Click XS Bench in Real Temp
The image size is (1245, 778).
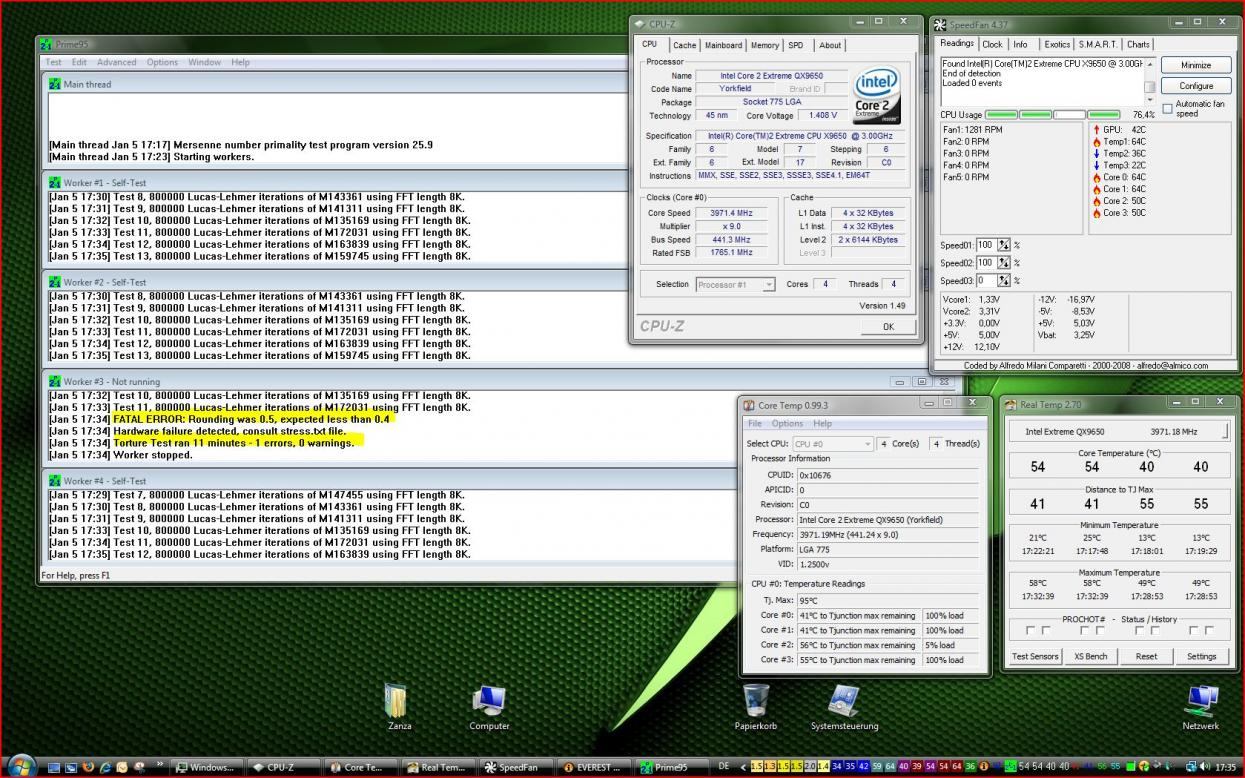pyautogui.click(x=1090, y=656)
